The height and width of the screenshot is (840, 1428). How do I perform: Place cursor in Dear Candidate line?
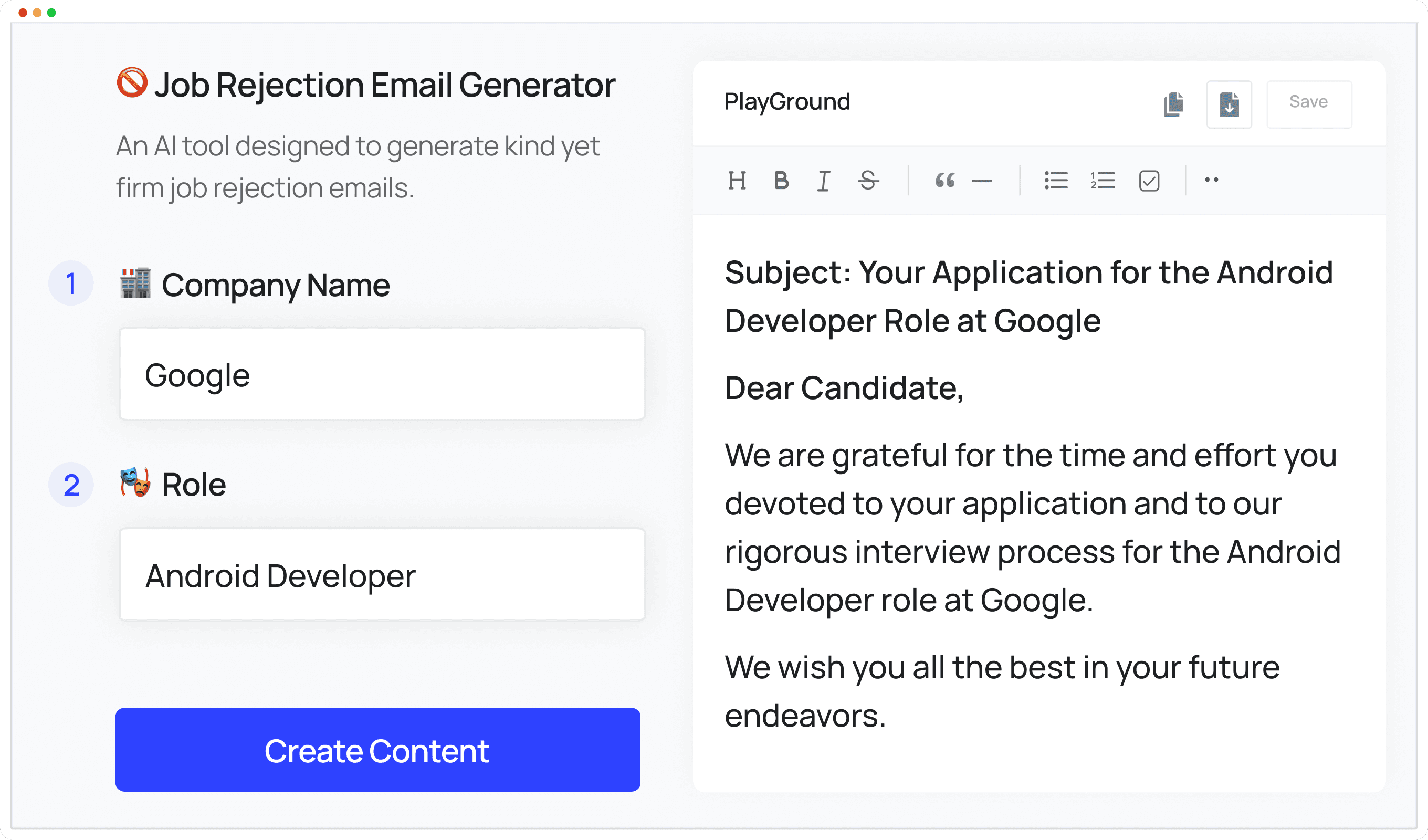(844, 388)
